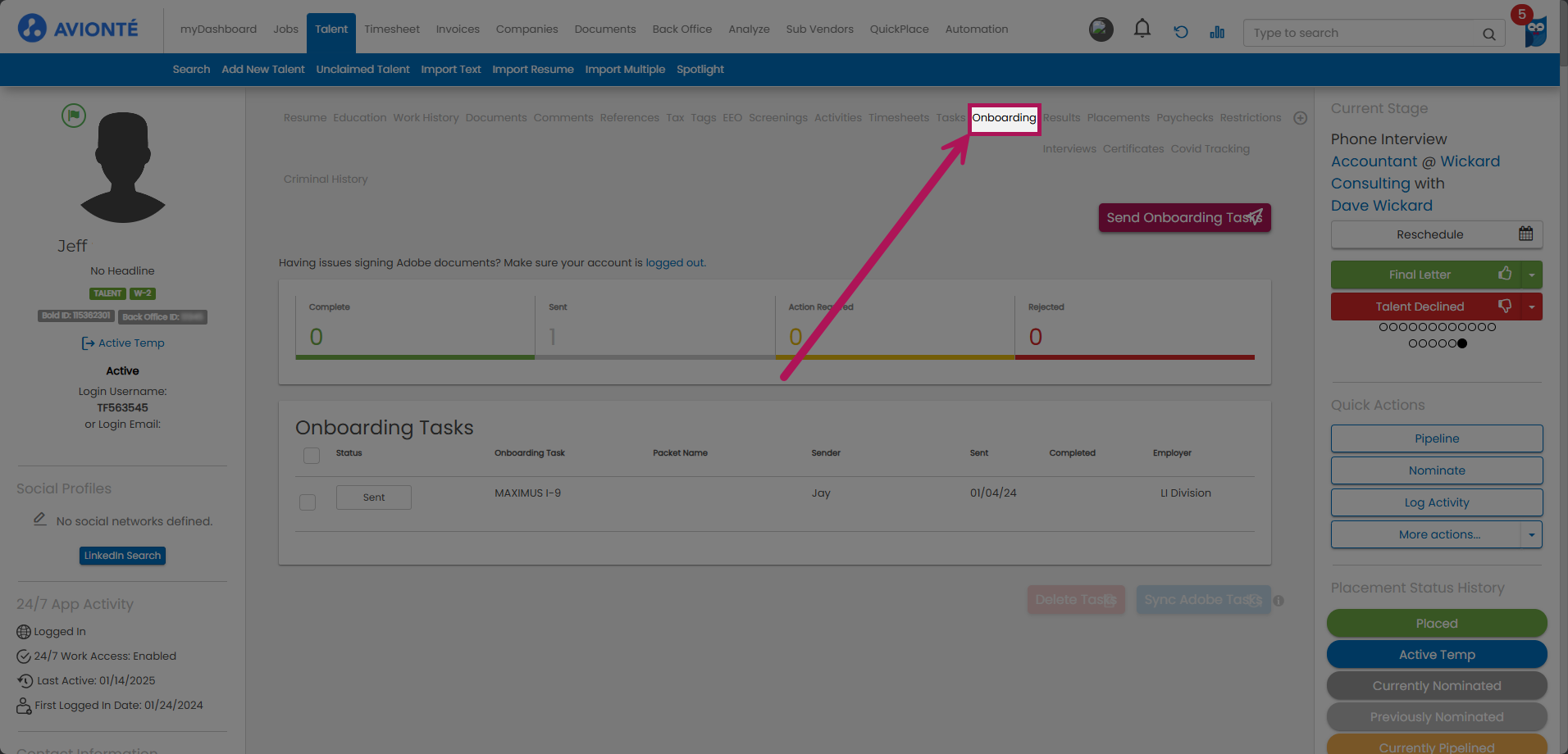Image resolution: width=1568 pixels, height=754 pixels.
Task: Click Import Resume submenu
Action: pos(532,70)
